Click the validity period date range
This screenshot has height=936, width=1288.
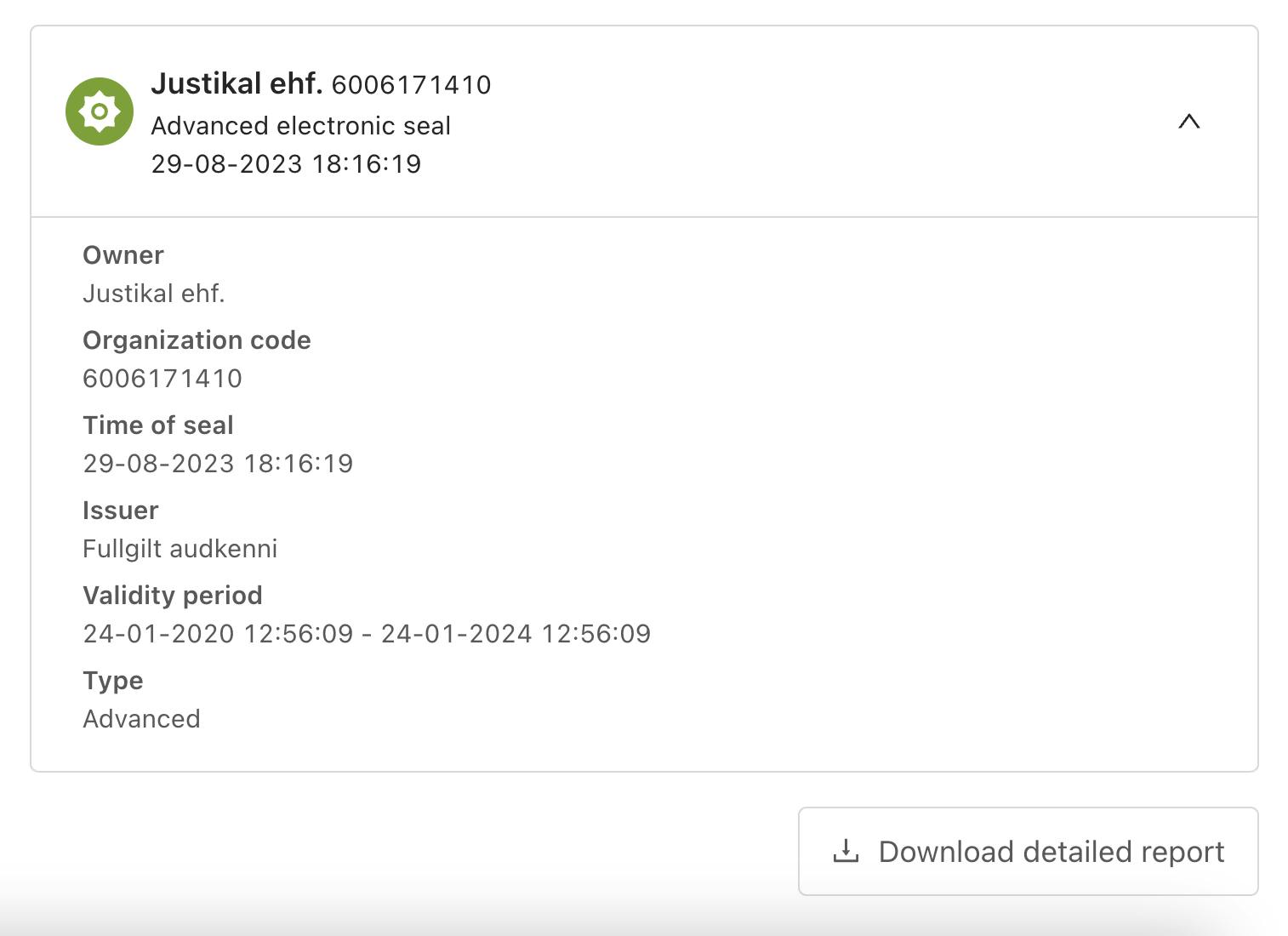coord(367,634)
